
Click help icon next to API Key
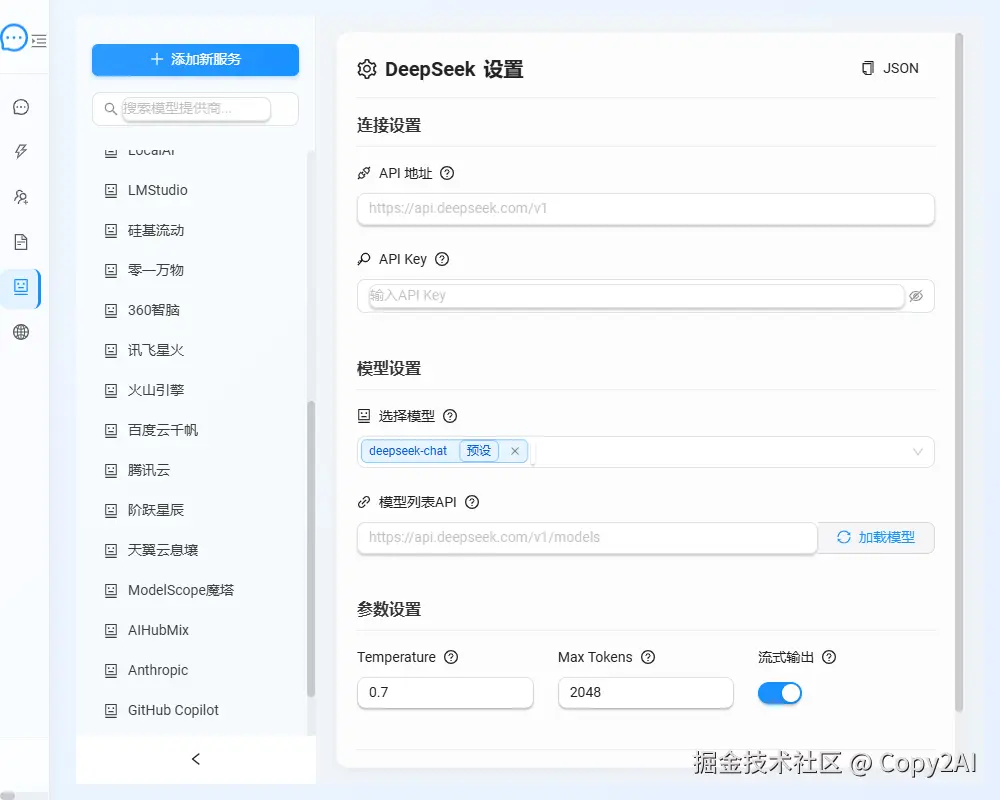click(x=442, y=259)
